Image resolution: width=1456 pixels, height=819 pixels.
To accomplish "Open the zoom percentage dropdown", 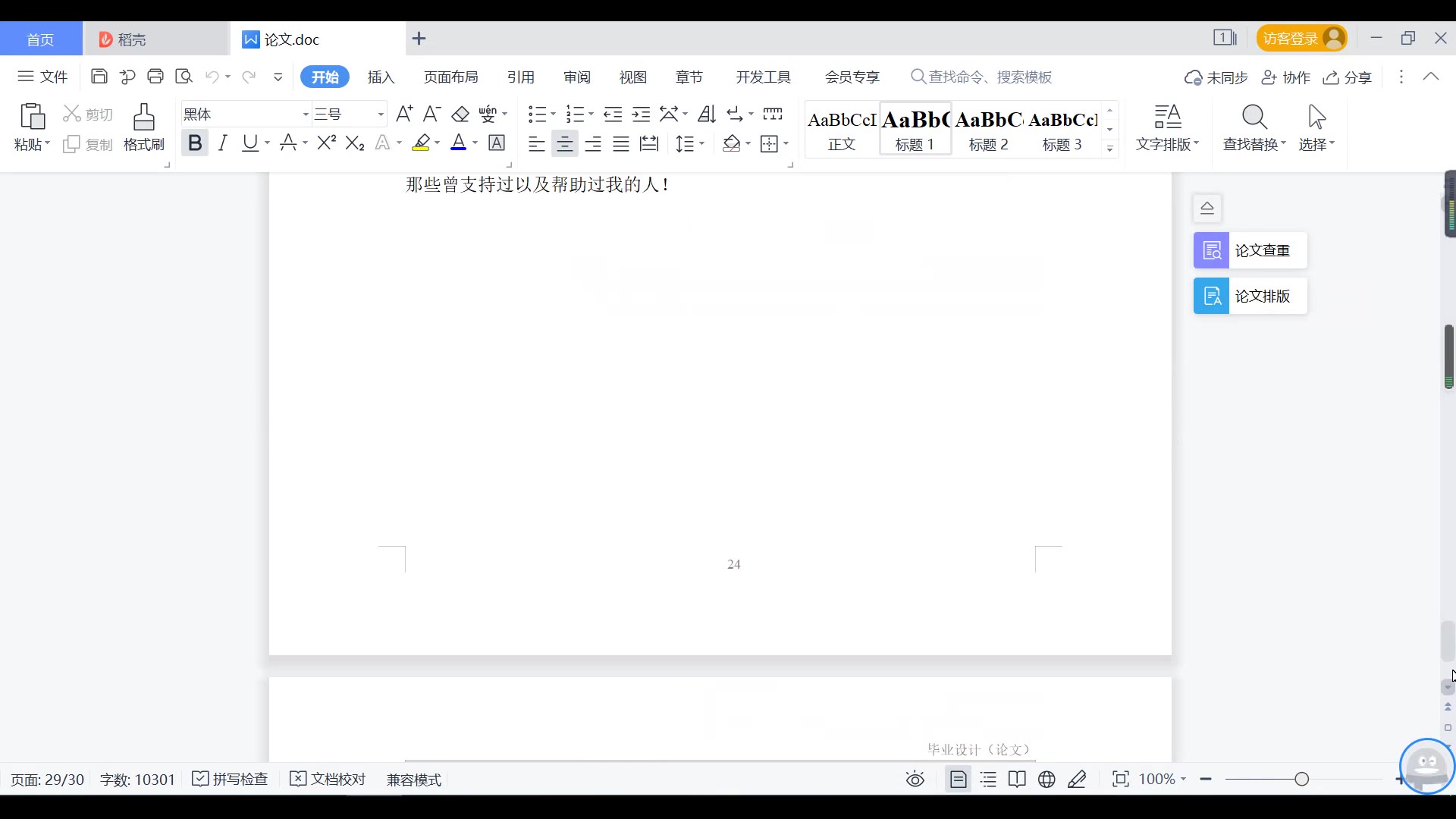I will (1163, 780).
